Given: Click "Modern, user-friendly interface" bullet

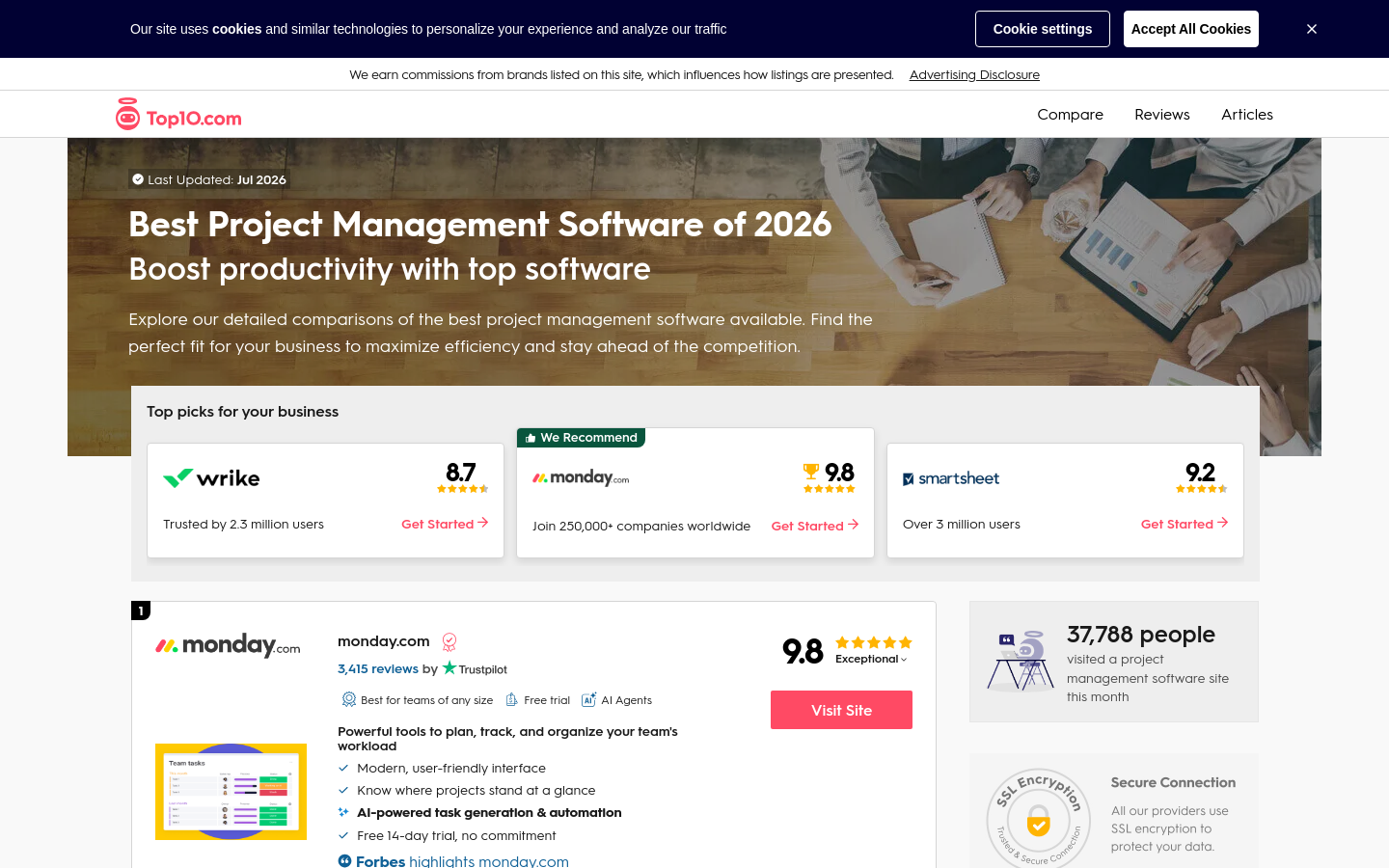Looking at the screenshot, I should click(x=451, y=768).
